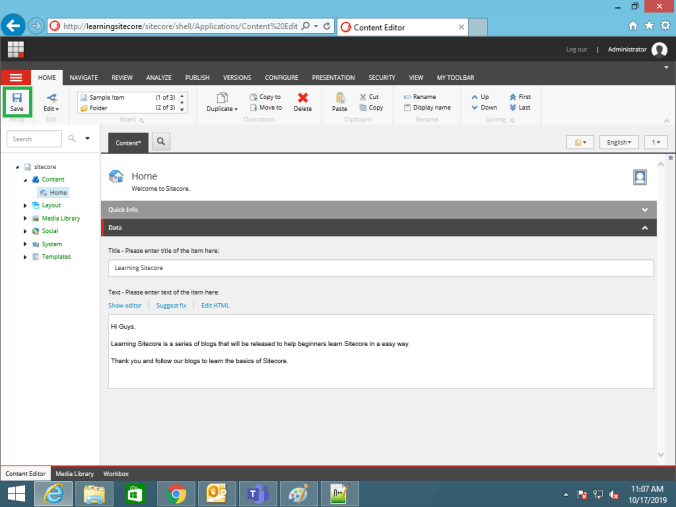Click the Cut scissors icon

362,97
